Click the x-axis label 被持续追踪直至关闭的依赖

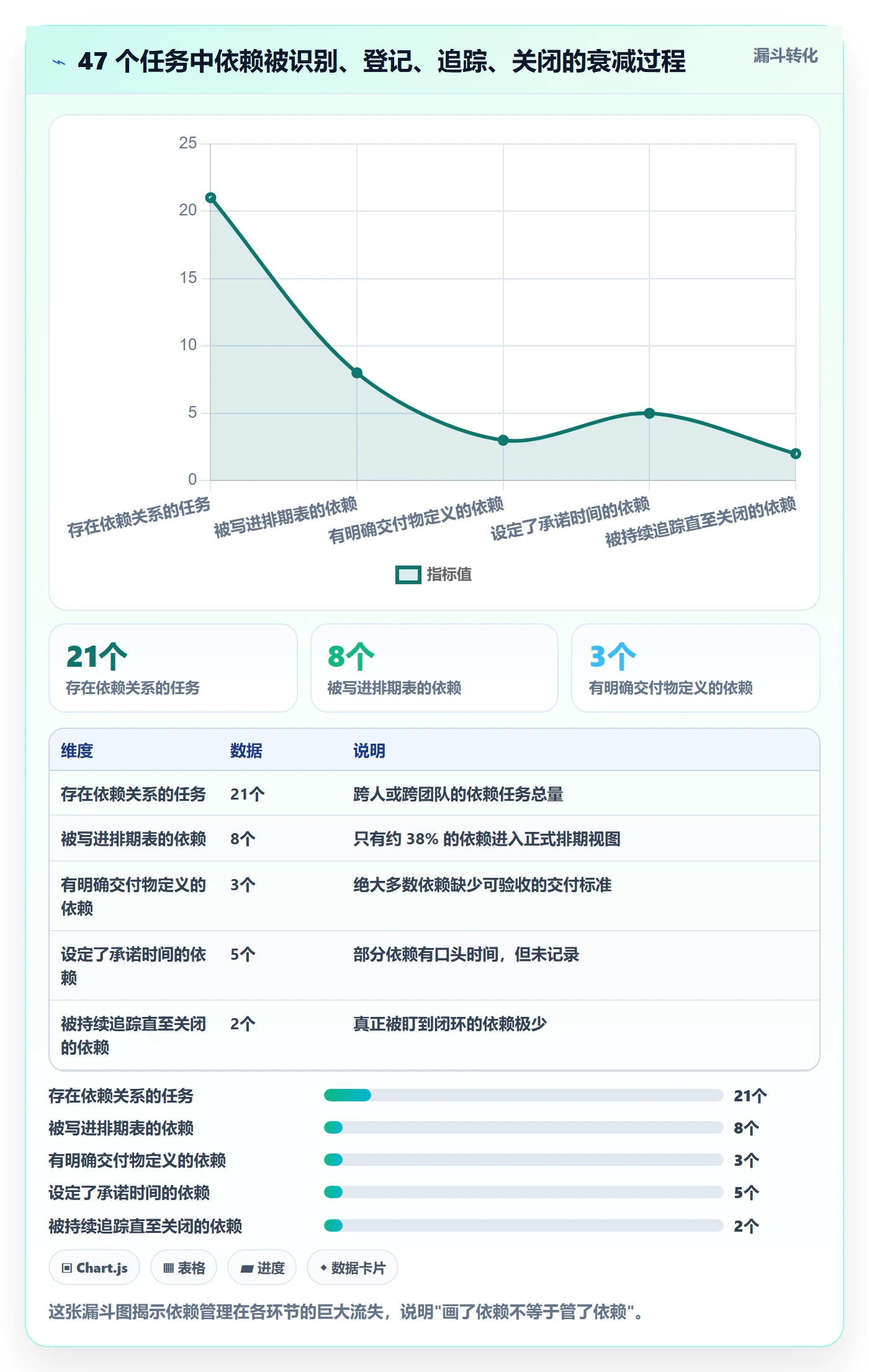click(701, 521)
